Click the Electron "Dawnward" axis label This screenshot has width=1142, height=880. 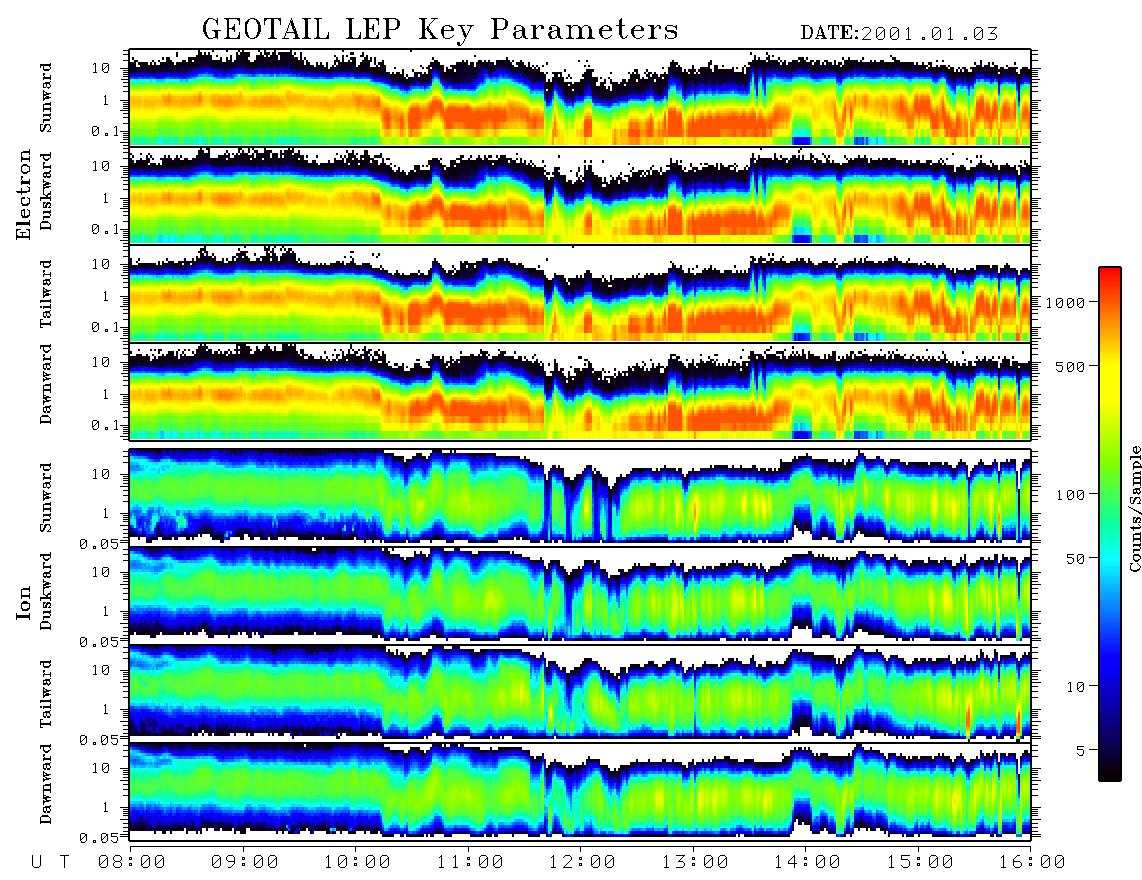[46, 385]
